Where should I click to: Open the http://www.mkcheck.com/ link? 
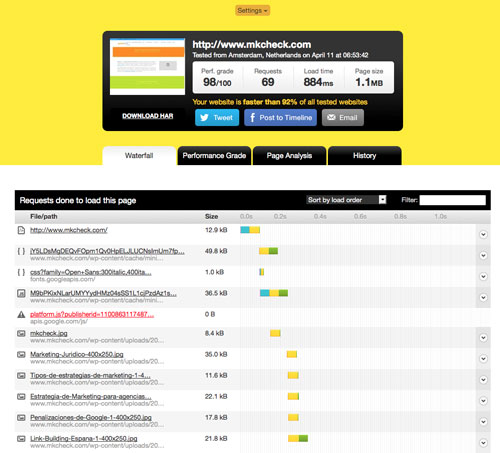(x=69, y=230)
